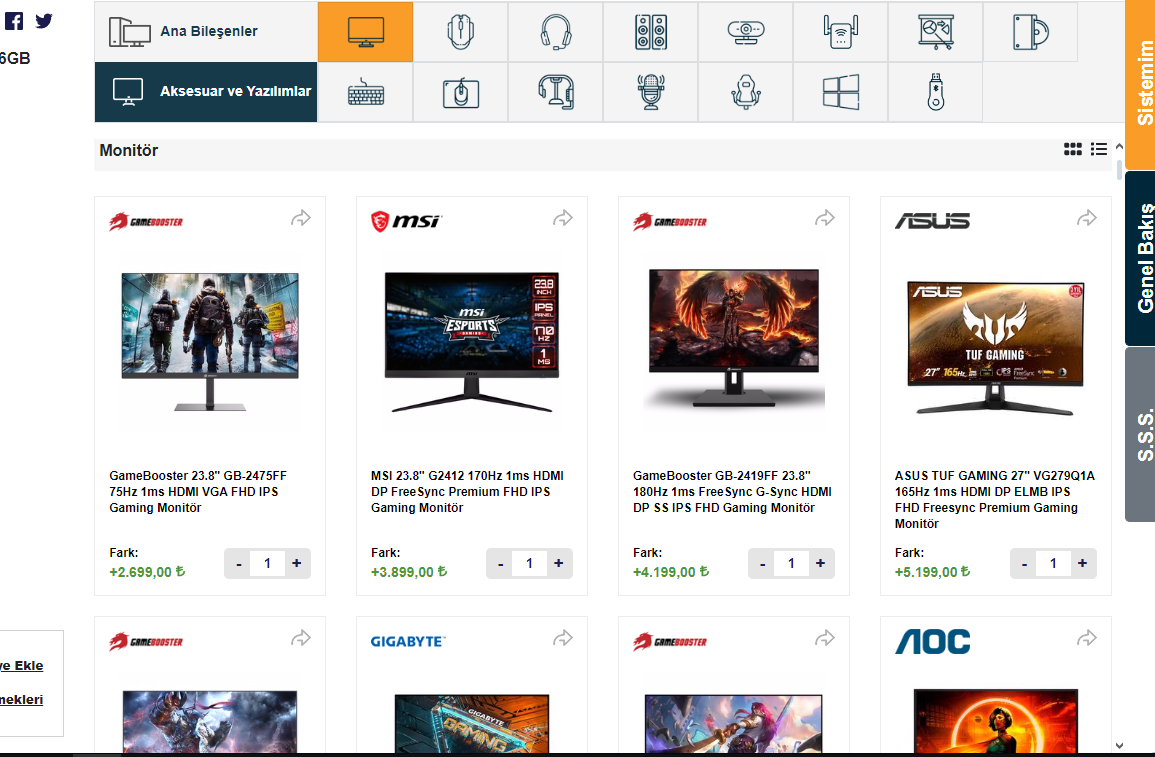The image size is (1155, 757).
Task: Open the Headset stand category icon
Action: pos(555,92)
